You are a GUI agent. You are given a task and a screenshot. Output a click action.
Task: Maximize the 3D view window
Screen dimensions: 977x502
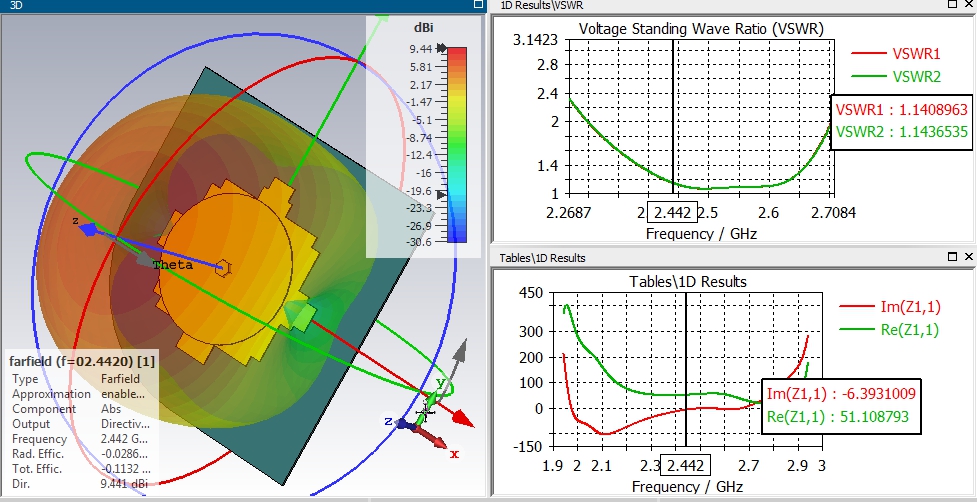[479, 4]
